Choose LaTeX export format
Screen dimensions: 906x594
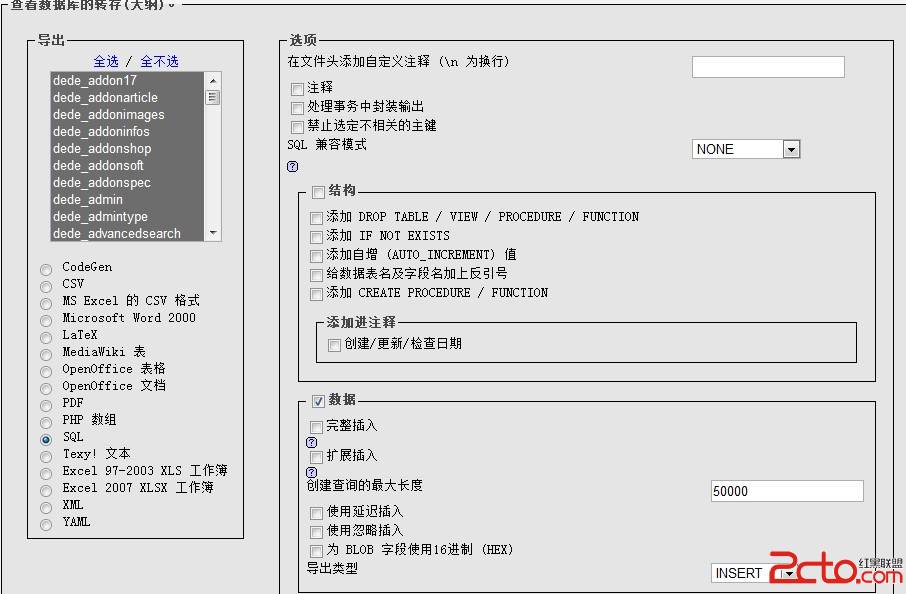(46, 337)
